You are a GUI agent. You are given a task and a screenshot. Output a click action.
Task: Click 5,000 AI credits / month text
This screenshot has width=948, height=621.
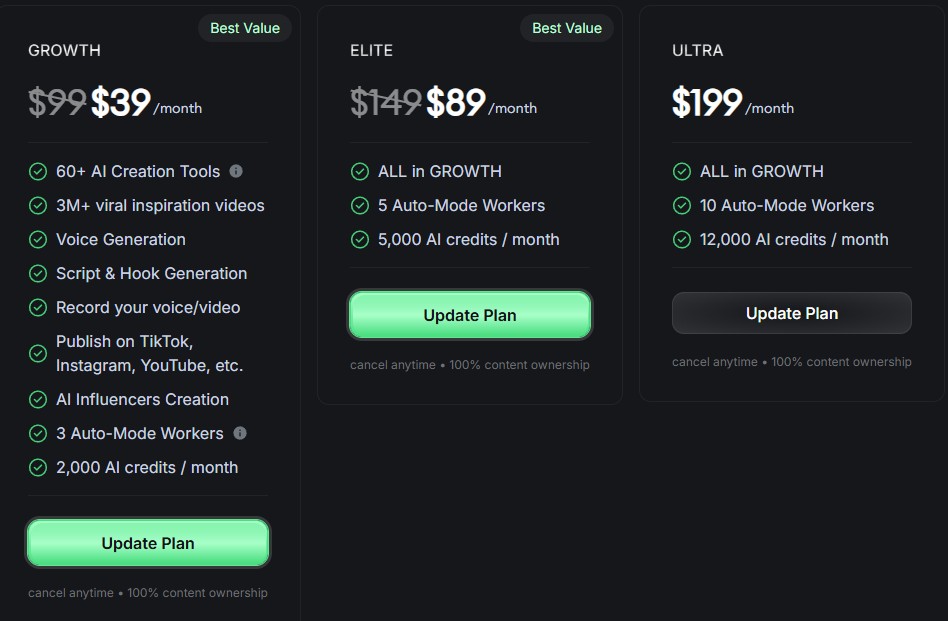tap(468, 239)
